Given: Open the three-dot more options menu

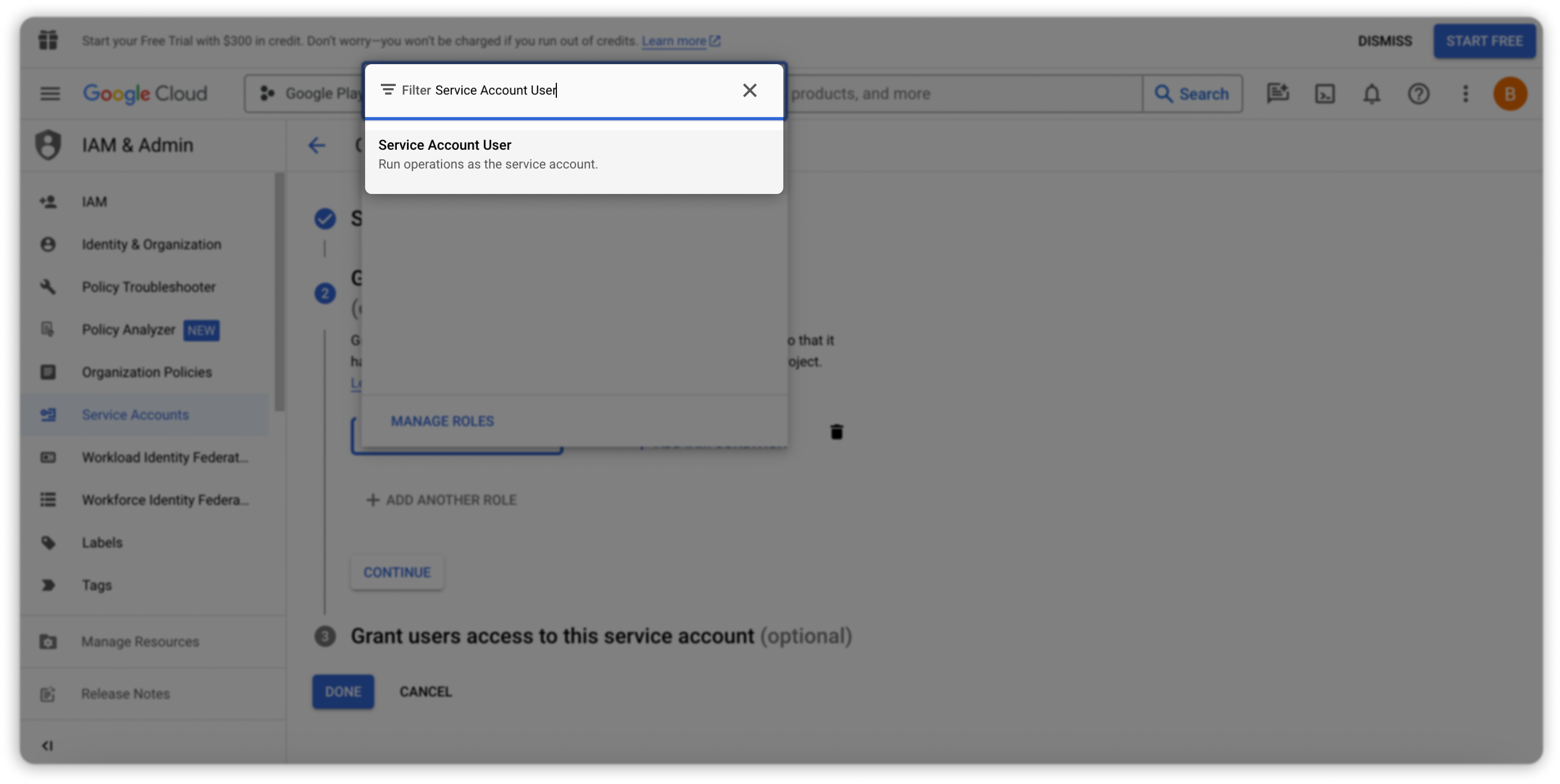Looking at the screenshot, I should (1465, 94).
